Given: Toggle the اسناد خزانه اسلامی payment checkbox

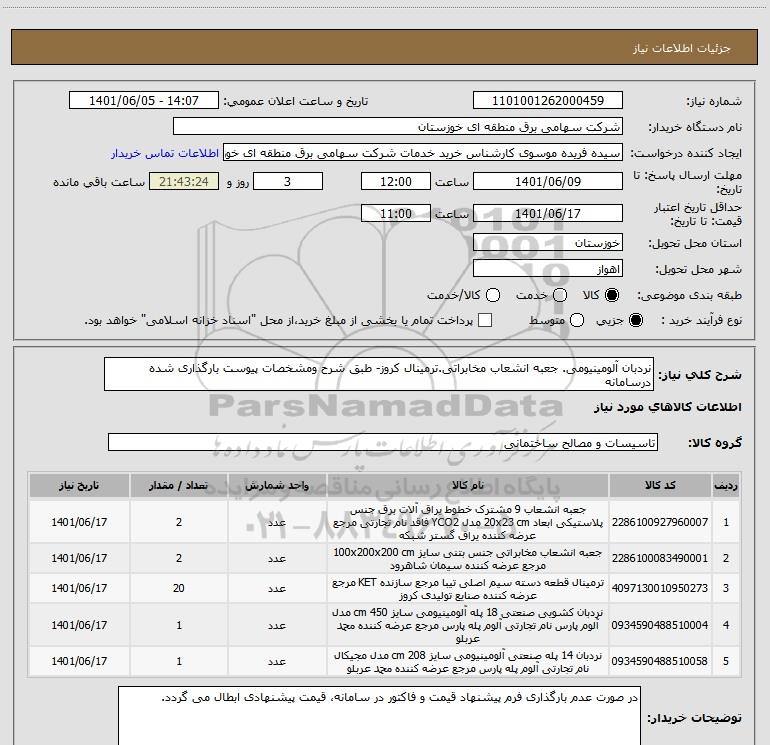Looking at the screenshot, I should [x=486, y=320].
